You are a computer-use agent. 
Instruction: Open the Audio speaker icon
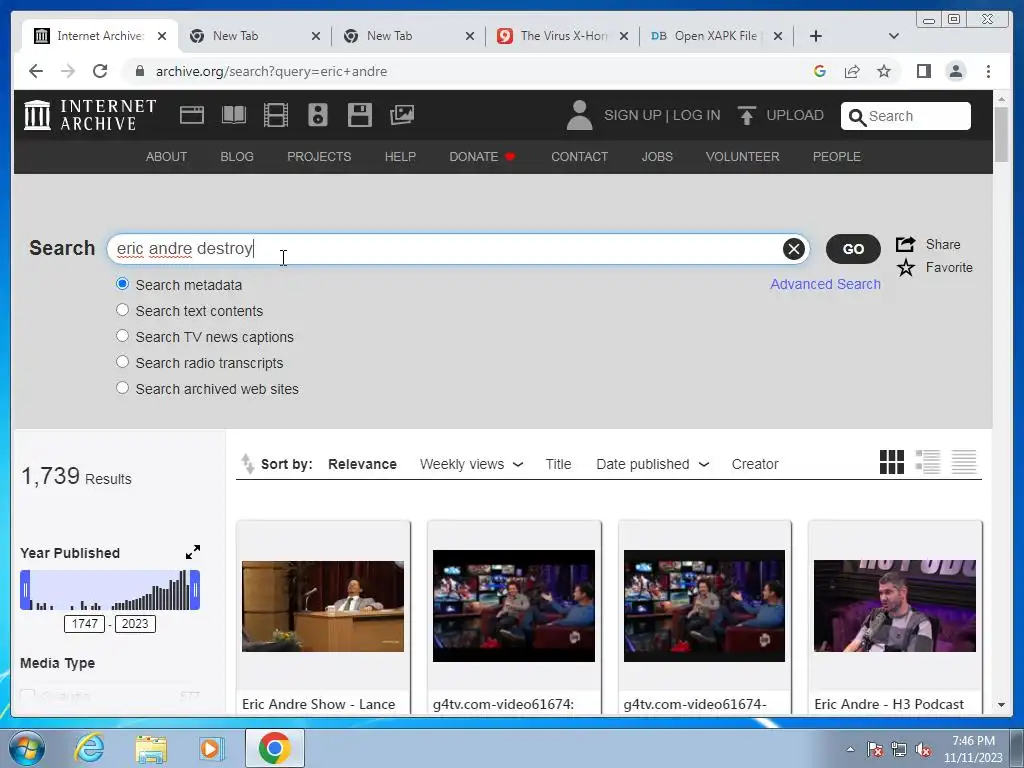tap(318, 115)
